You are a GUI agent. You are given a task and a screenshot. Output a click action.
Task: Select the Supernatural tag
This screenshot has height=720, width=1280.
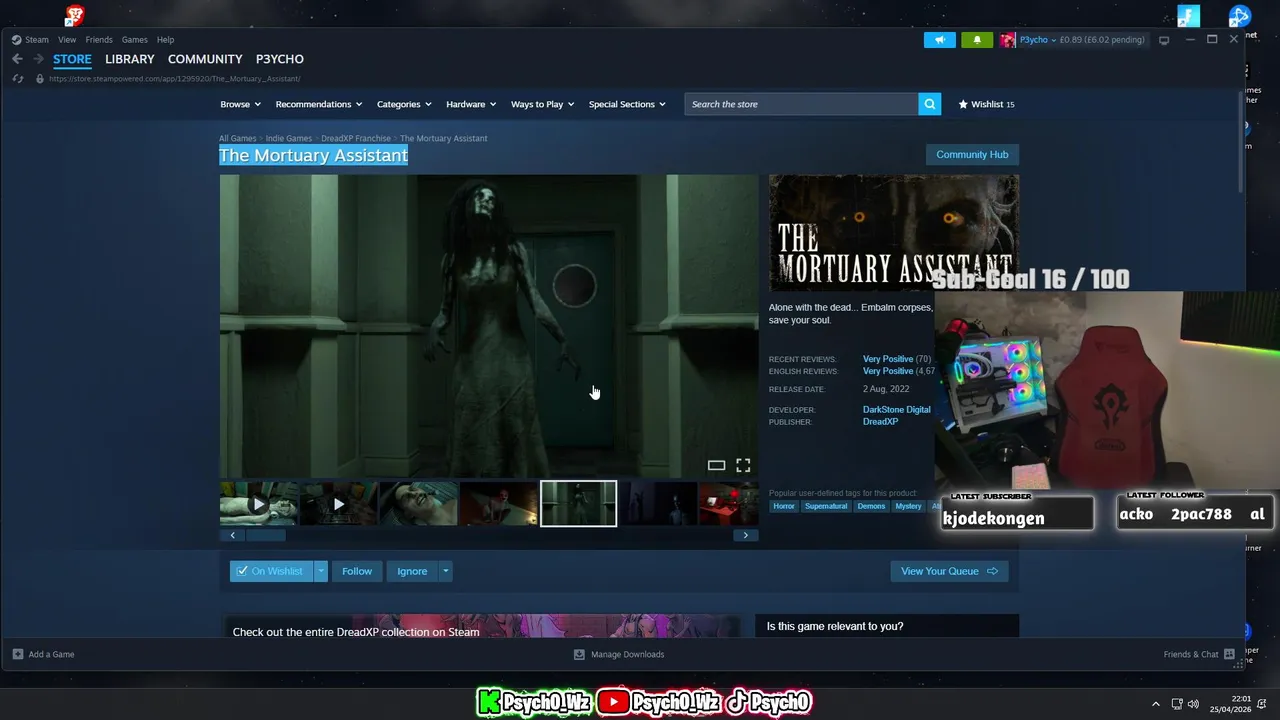tap(826, 506)
